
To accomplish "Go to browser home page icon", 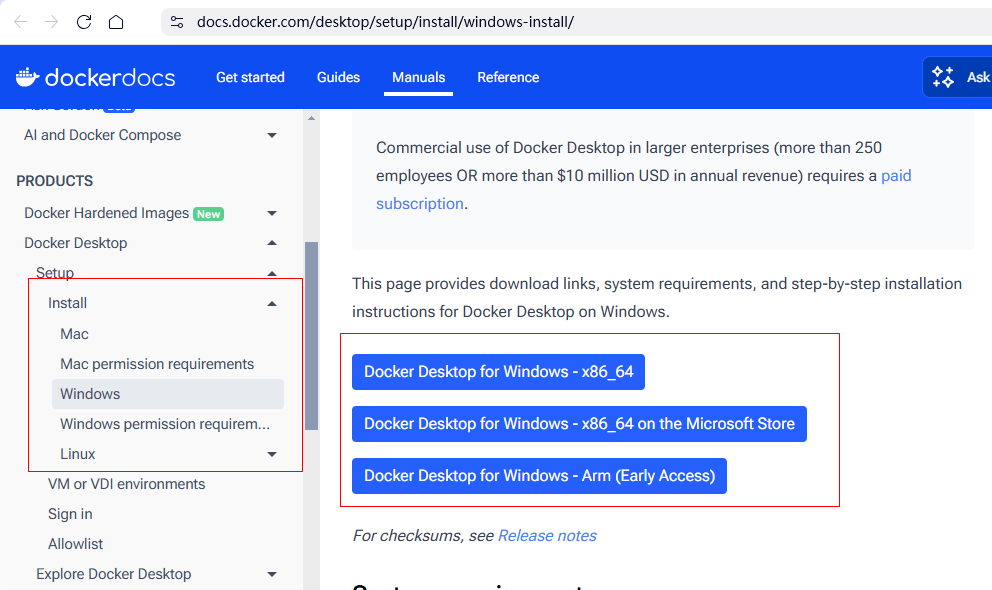I will 116,22.
